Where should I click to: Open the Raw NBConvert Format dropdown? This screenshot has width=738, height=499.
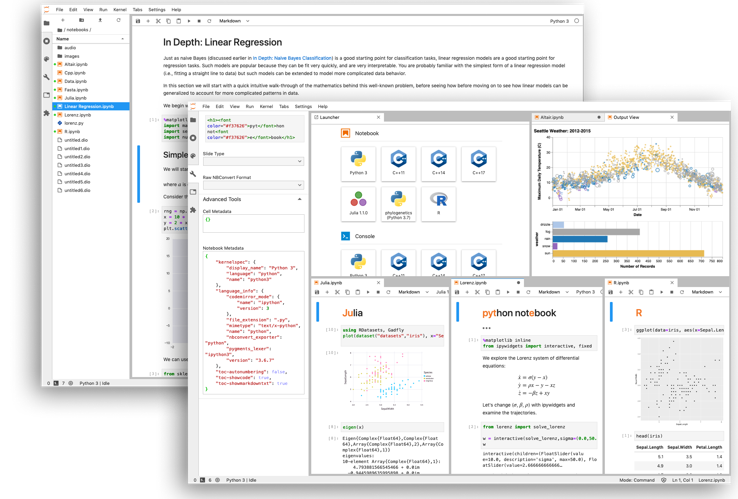[253, 185]
